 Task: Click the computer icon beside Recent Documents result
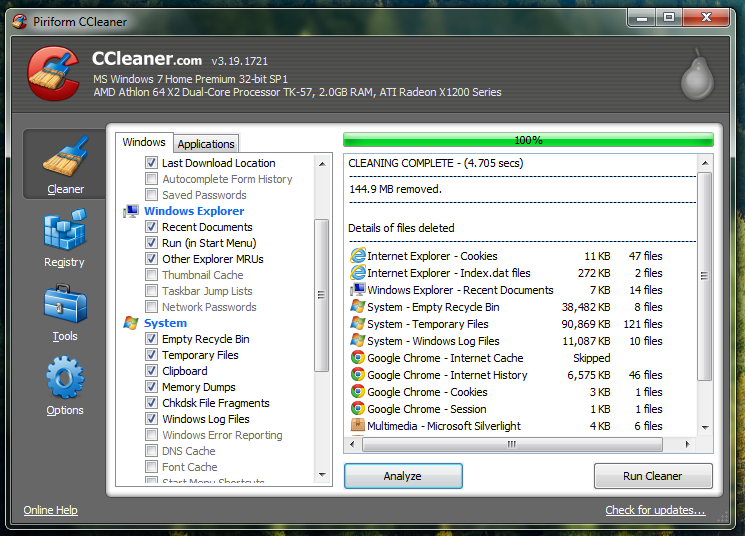(x=357, y=290)
